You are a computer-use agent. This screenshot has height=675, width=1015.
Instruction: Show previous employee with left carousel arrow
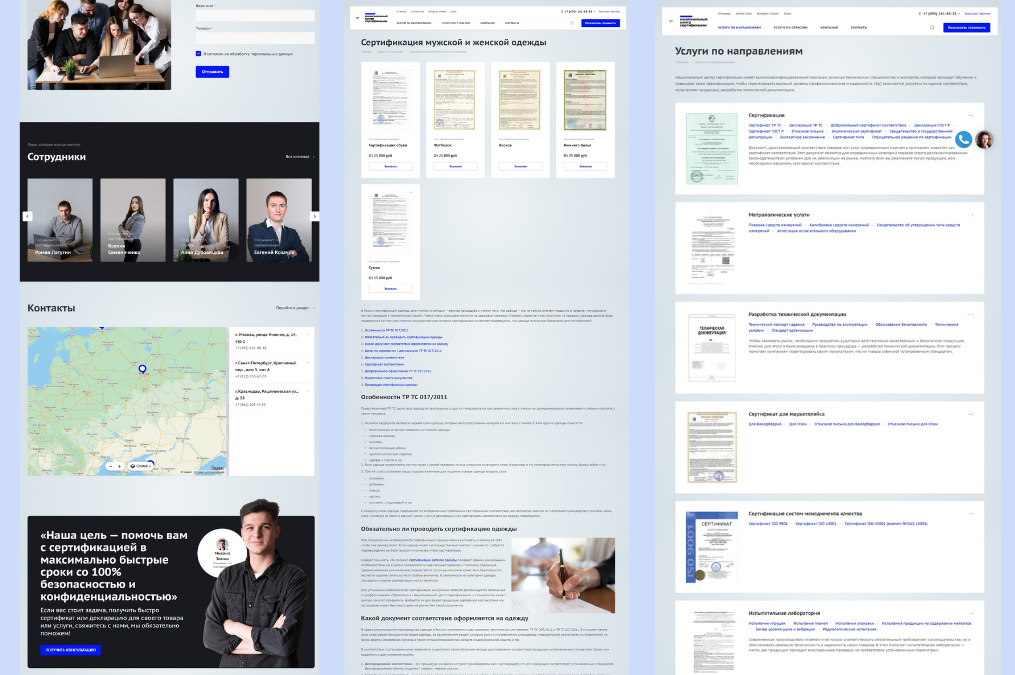pyautogui.click(x=27, y=216)
